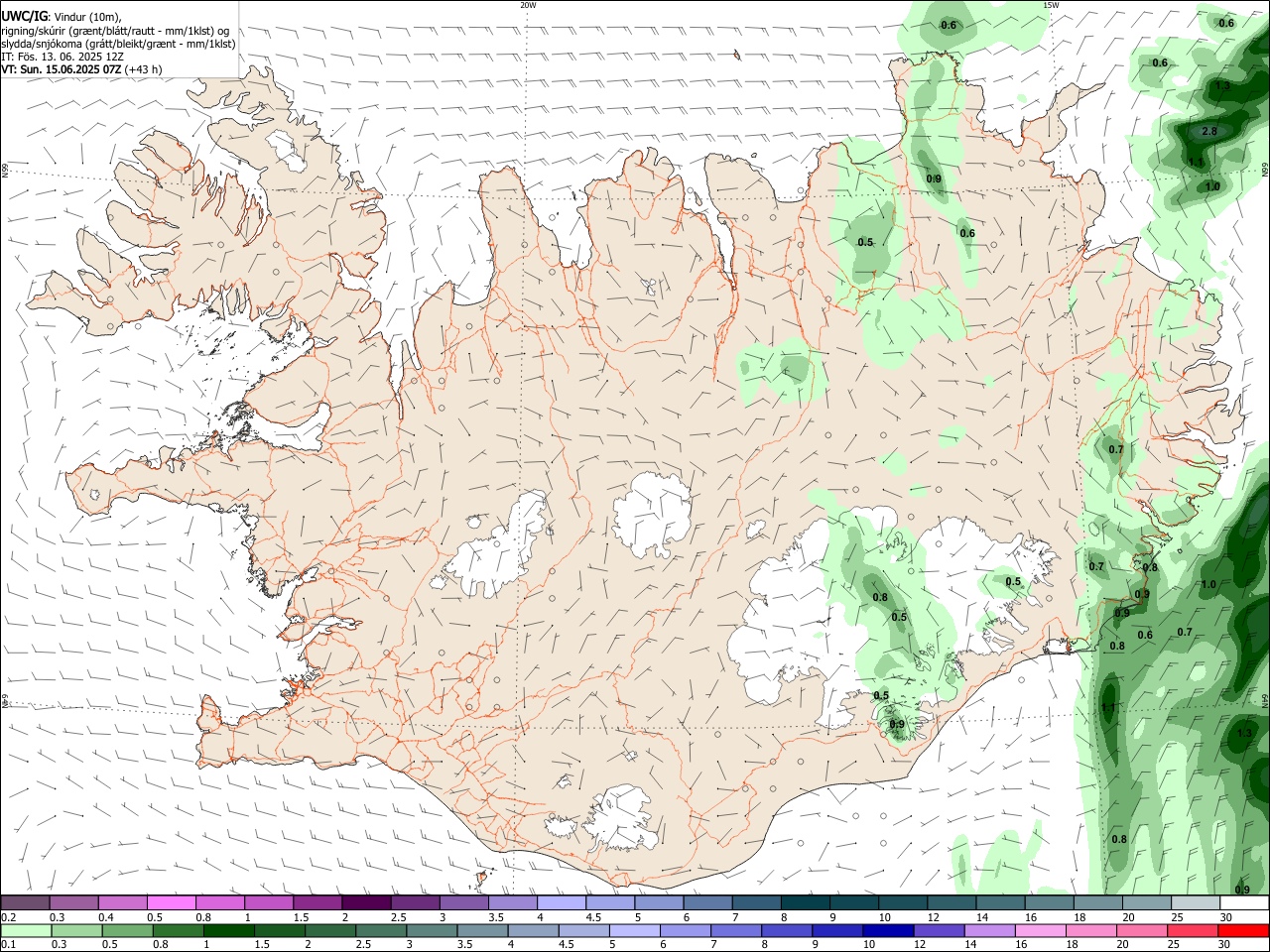The image size is (1270, 952).
Task: Click the dark purple 0.2–0.3 swatch in top legend row
Action: (26, 902)
